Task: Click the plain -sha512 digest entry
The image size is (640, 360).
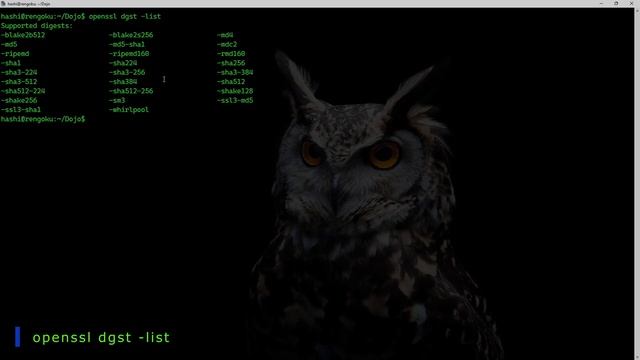Action: pos(231,82)
